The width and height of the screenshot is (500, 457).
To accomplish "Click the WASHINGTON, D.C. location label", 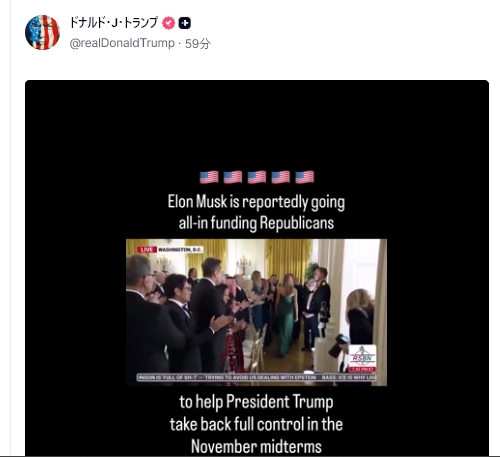I will tap(180, 249).
